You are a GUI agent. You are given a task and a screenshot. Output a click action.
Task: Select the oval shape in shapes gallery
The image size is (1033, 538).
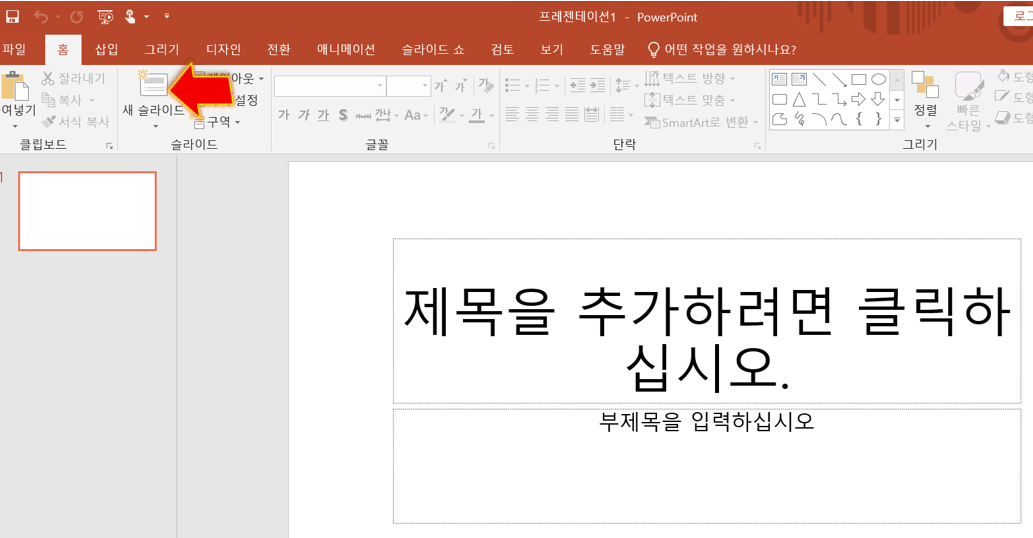[x=878, y=80]
